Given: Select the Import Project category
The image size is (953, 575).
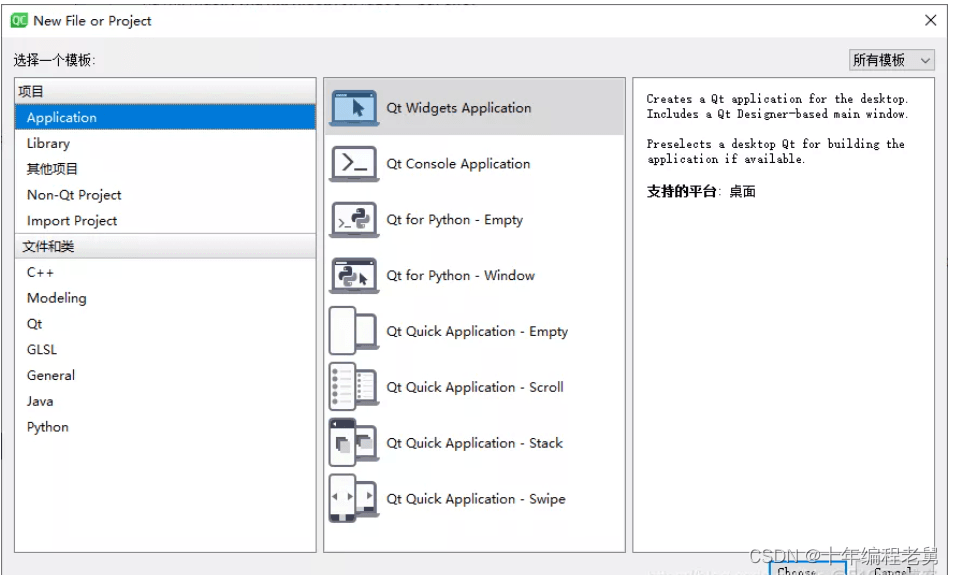Looking at the screenshot, I should pos(165,221).
